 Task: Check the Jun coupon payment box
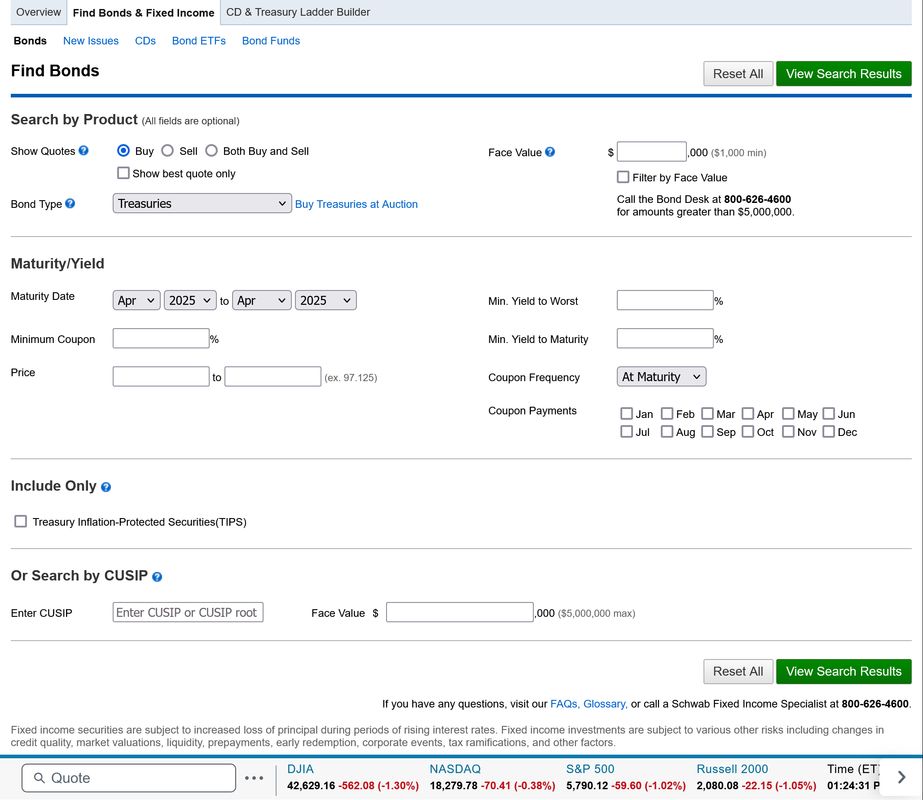point(829,414)
